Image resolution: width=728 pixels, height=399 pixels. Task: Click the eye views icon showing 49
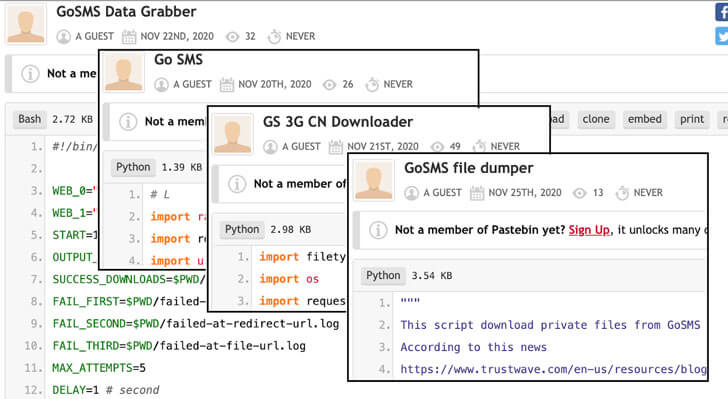(437, 147)
